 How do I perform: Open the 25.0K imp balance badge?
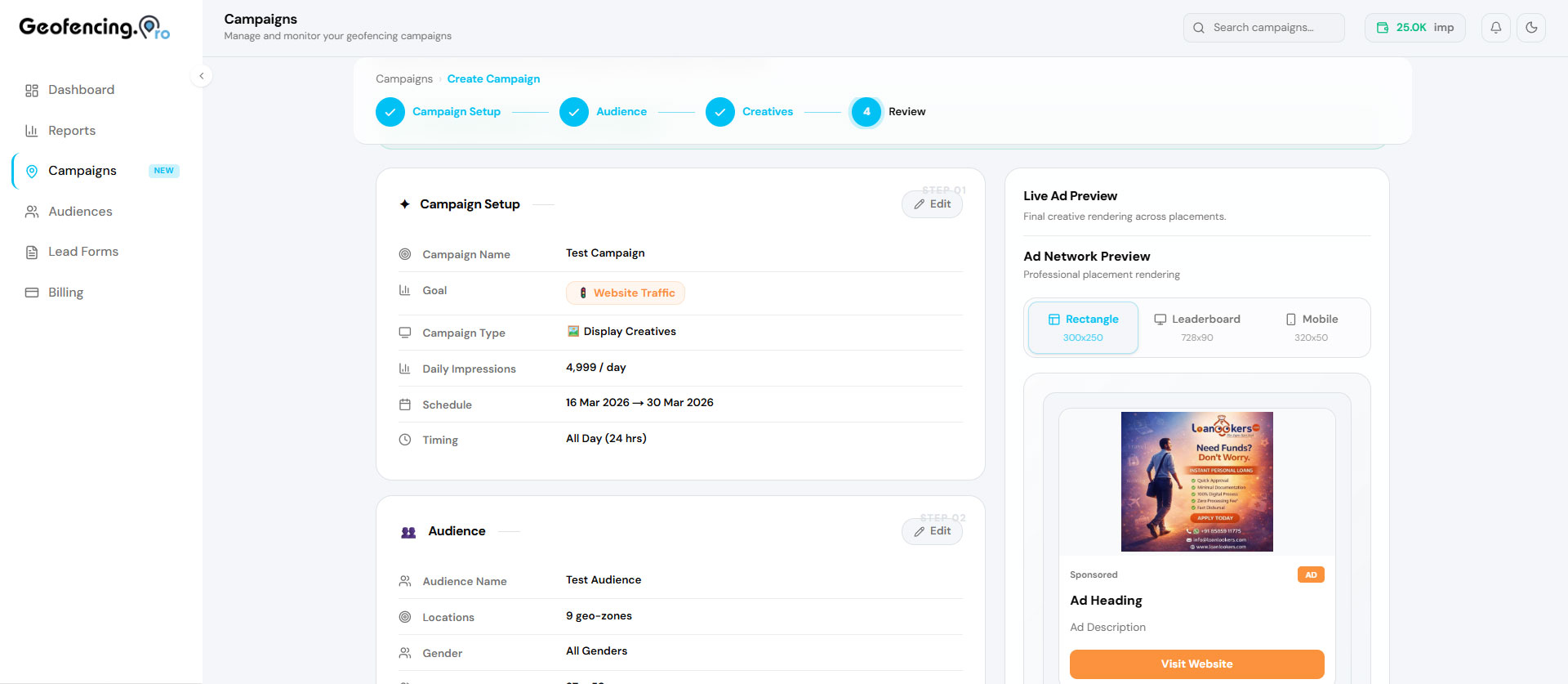[1415, 28]
